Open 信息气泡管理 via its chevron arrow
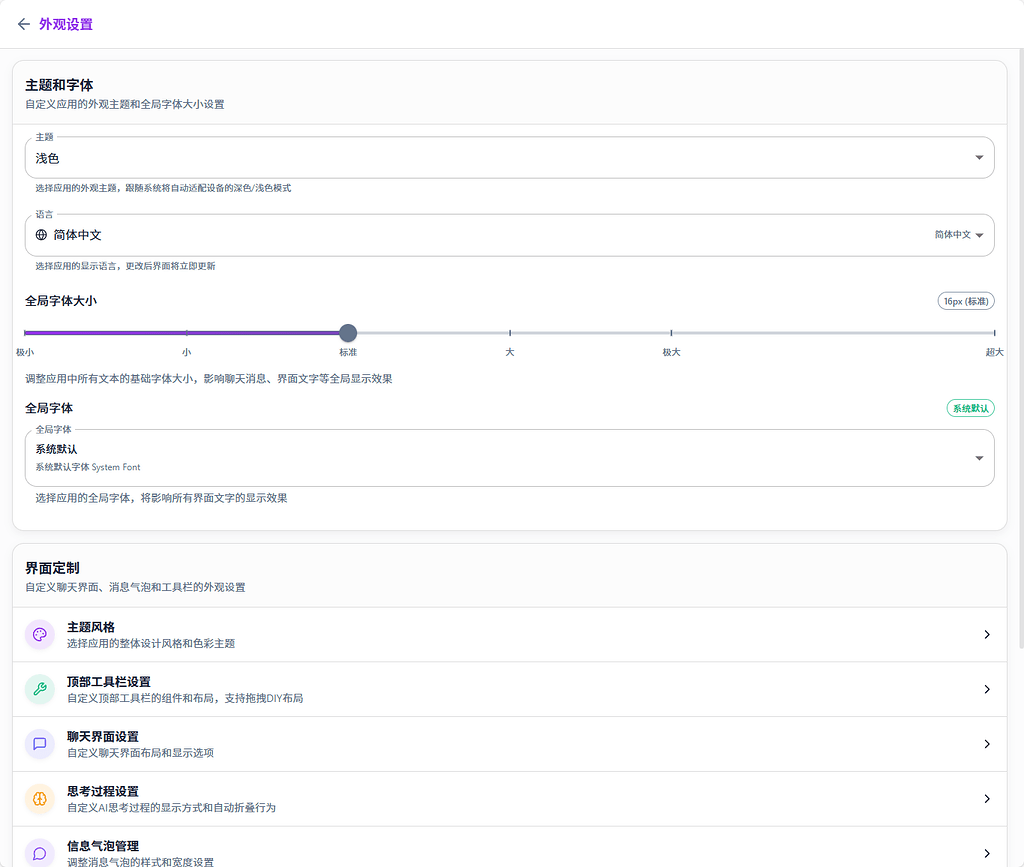The image size is (1024, 867). pos(987,853)
